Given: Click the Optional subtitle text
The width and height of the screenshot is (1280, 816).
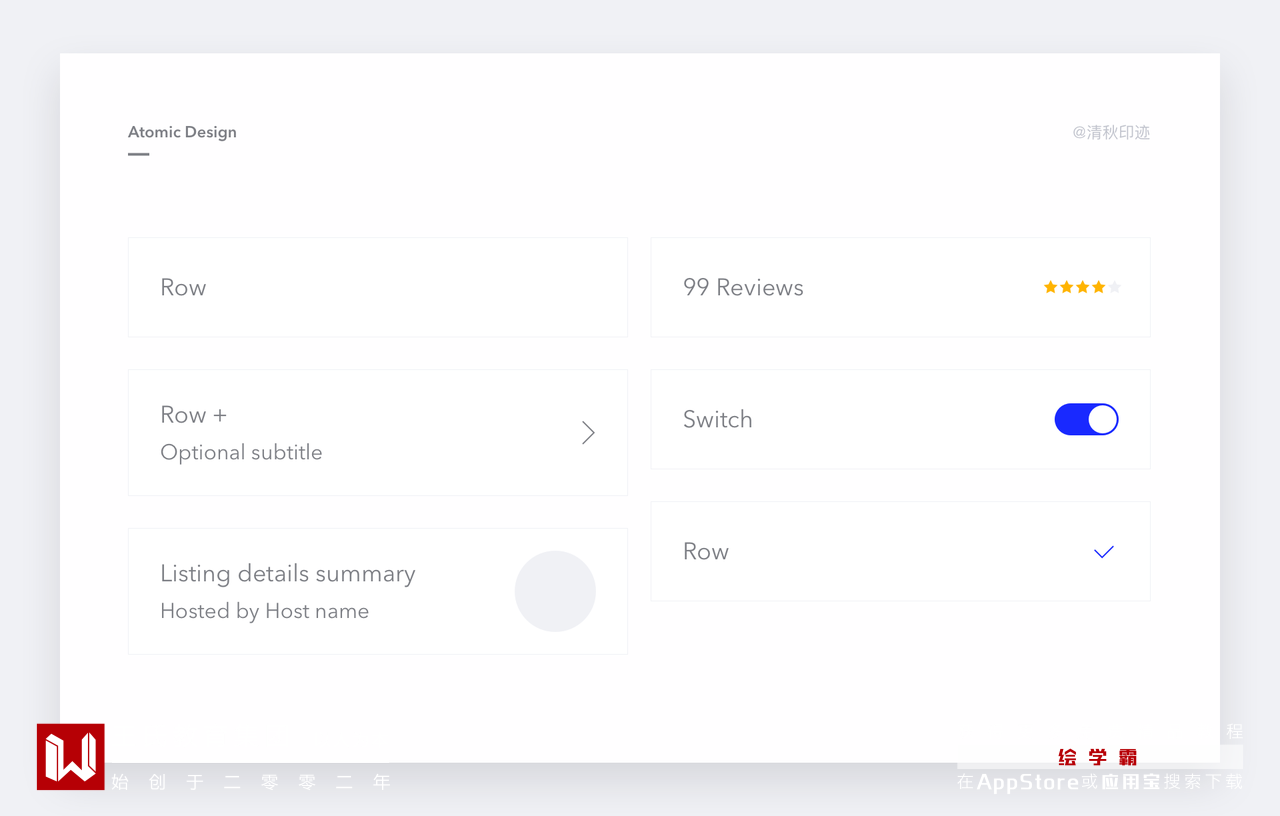Looking at the screenshot, I should pyautogui.click(x=241, y=452).
